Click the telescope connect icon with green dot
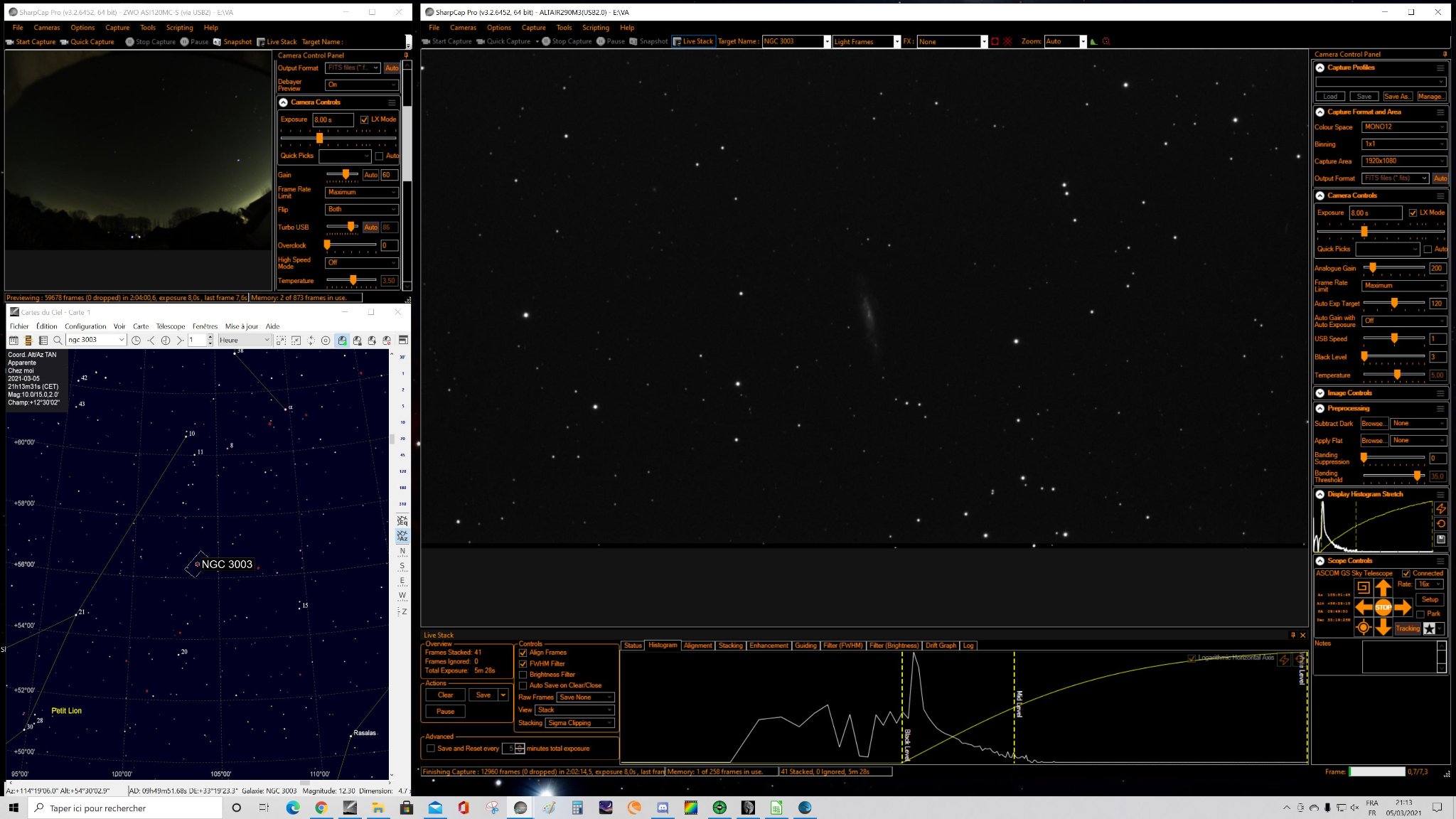Viewport: 1456px width, 819px height. 342,341
